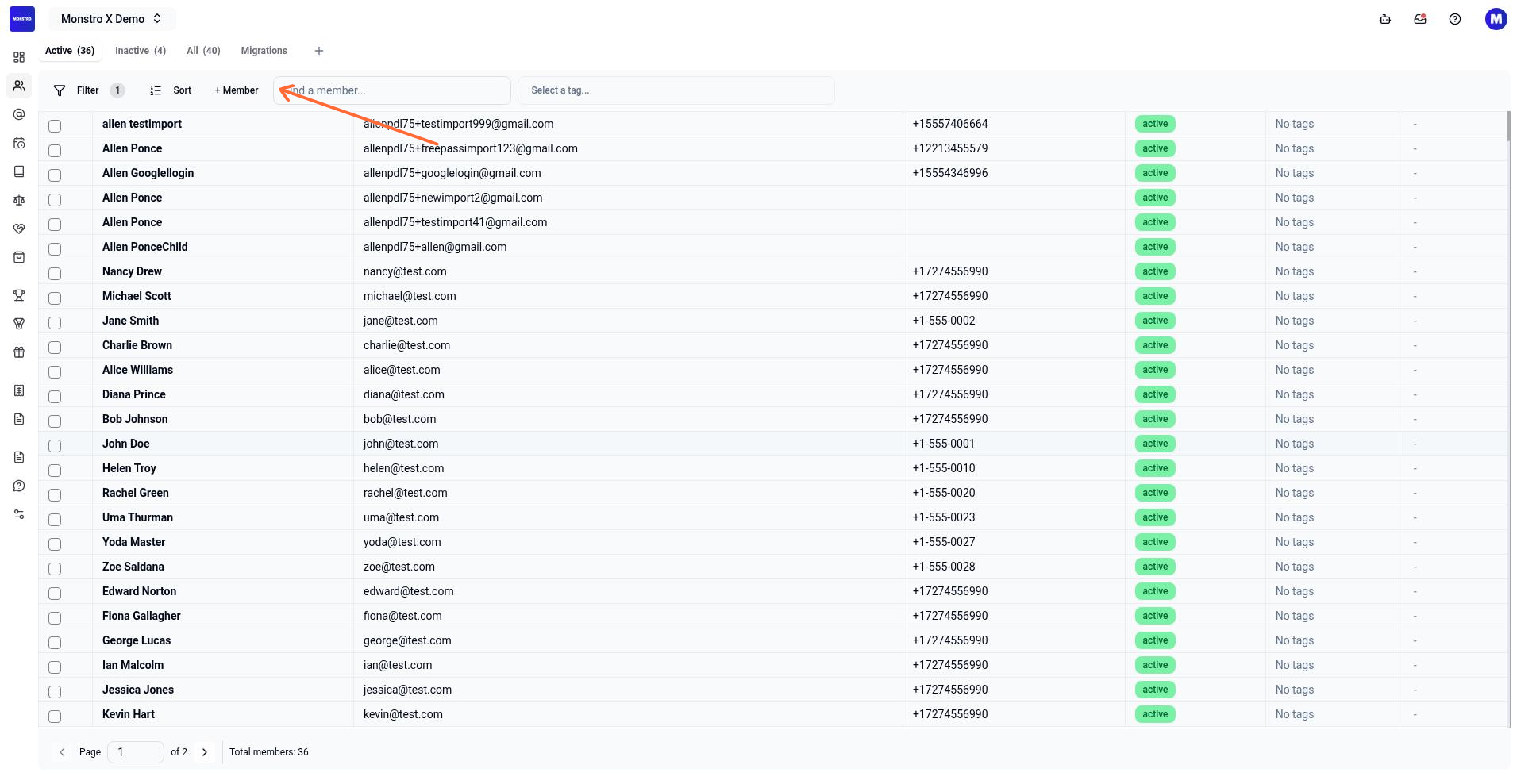
Task: Open the Allen PonceChild member name
Action: point(145,247)
